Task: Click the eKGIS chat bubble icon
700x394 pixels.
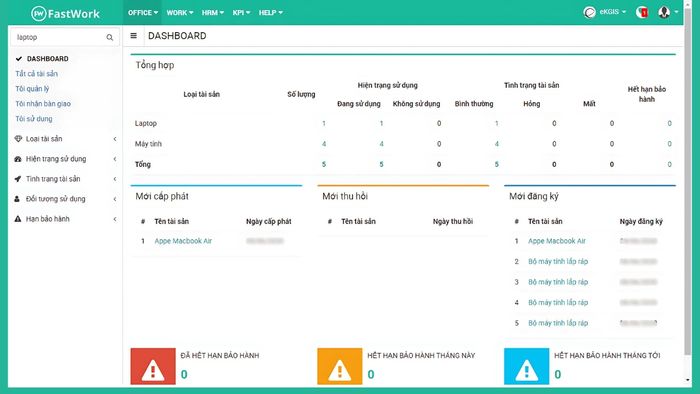Action: point(589,12)
